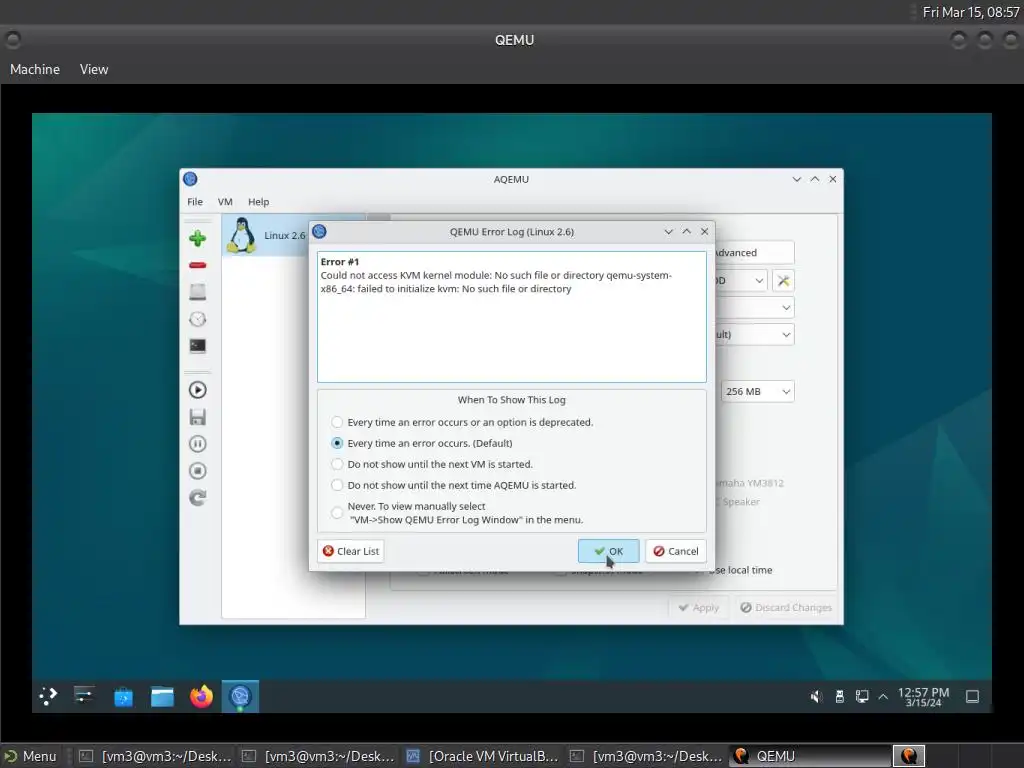Click the show desktop icon in guest tray
1024x768 pixels.
tap(972, 697)
